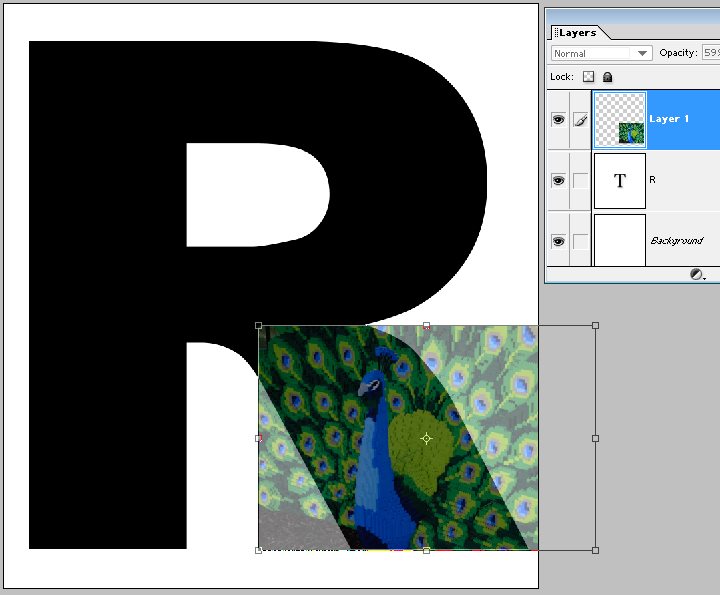Click the bottom-left transform handle

click(x=259, y=550)
